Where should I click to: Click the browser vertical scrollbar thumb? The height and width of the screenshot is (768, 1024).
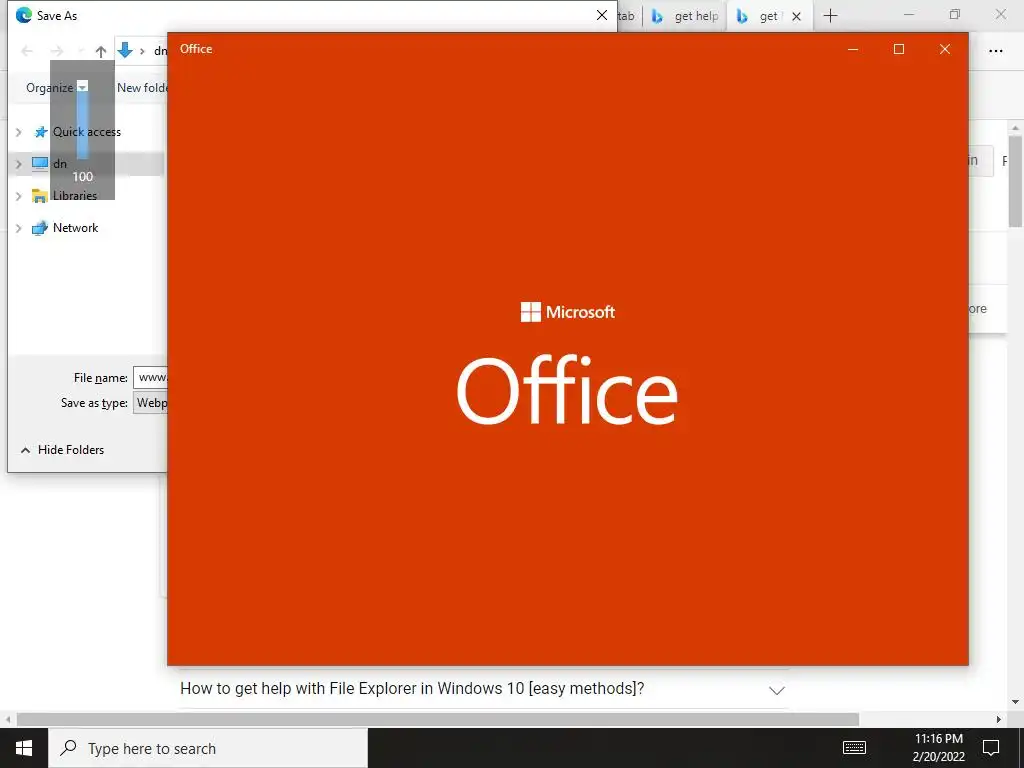point(1015,181)
